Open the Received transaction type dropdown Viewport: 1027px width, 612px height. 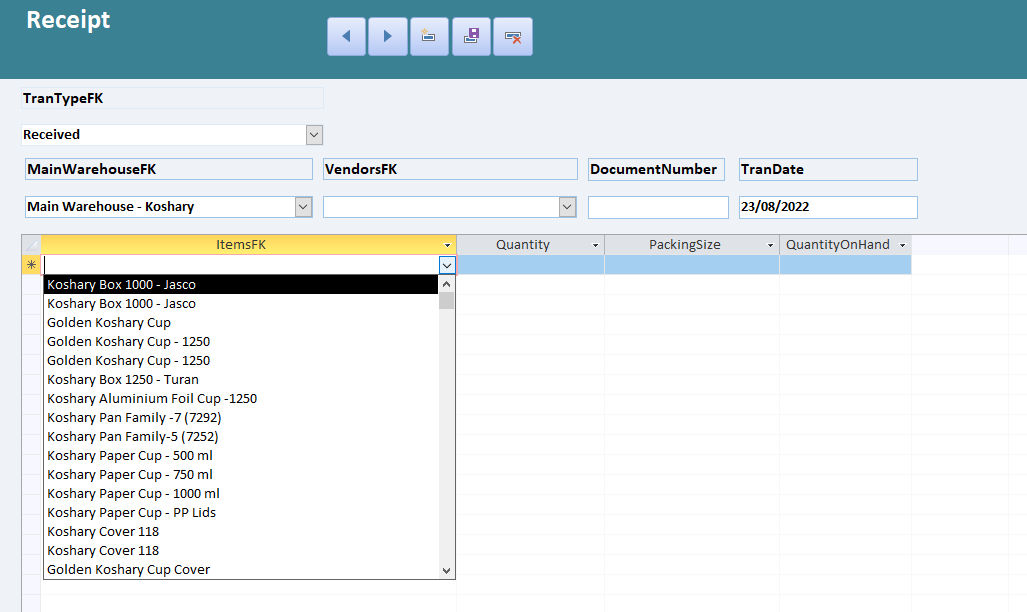(x=314, y=135)
